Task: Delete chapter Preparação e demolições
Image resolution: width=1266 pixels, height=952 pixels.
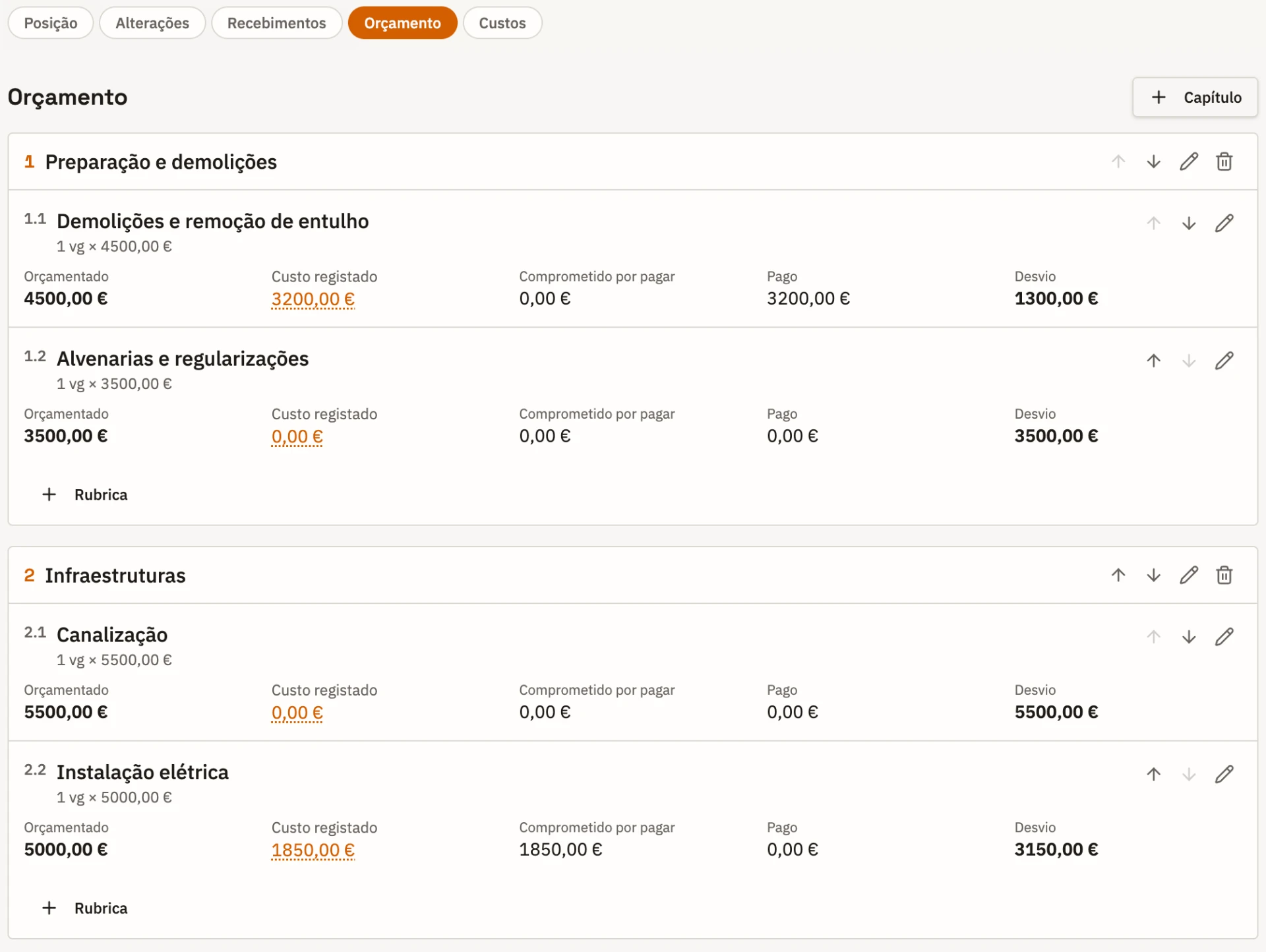Action: coord(1224,162)
